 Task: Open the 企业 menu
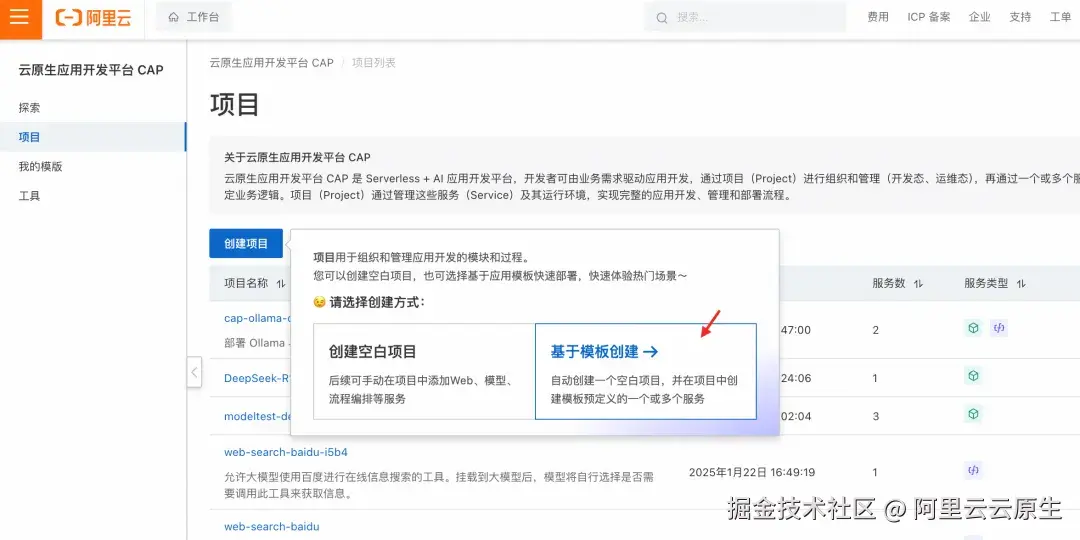coord(979,17)
